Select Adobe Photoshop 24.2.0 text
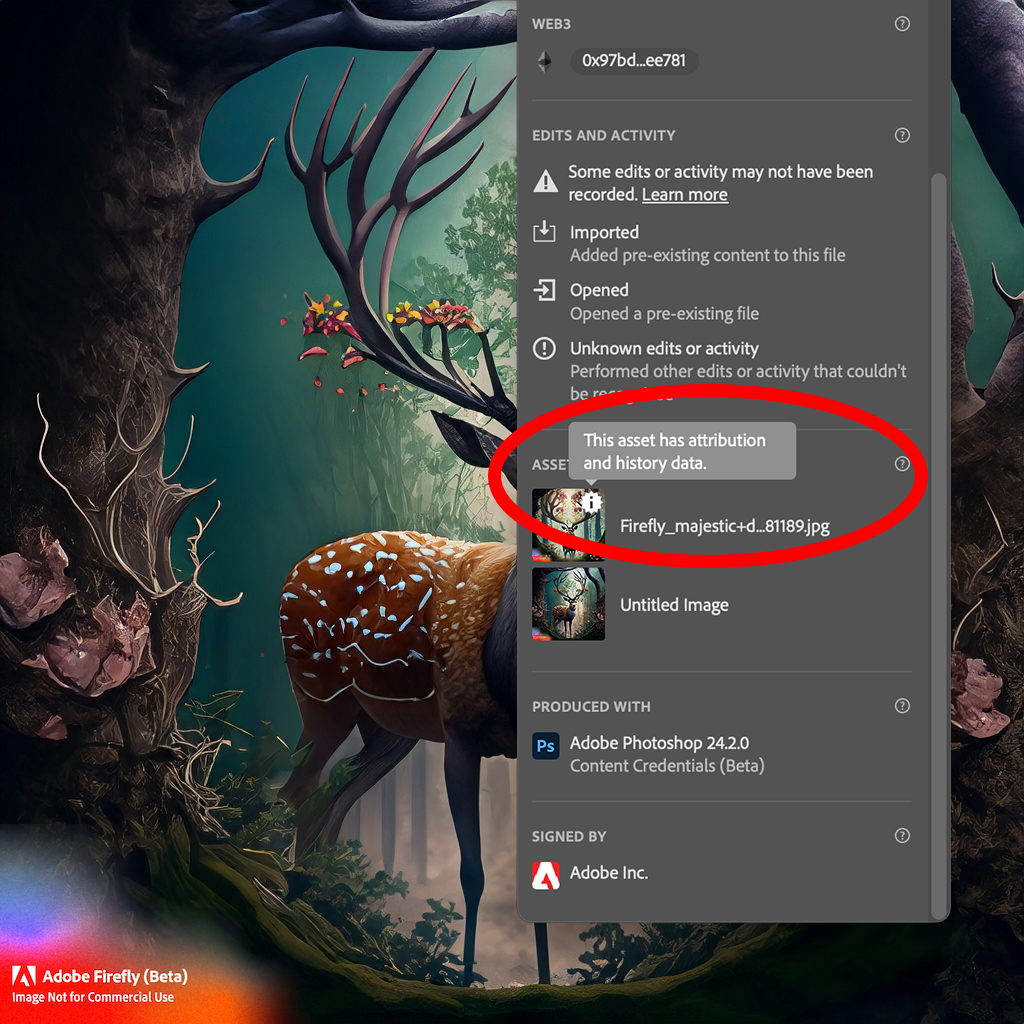Image resolution: width=1024 pixels, height=1024 pixels. tap(659, 743)
